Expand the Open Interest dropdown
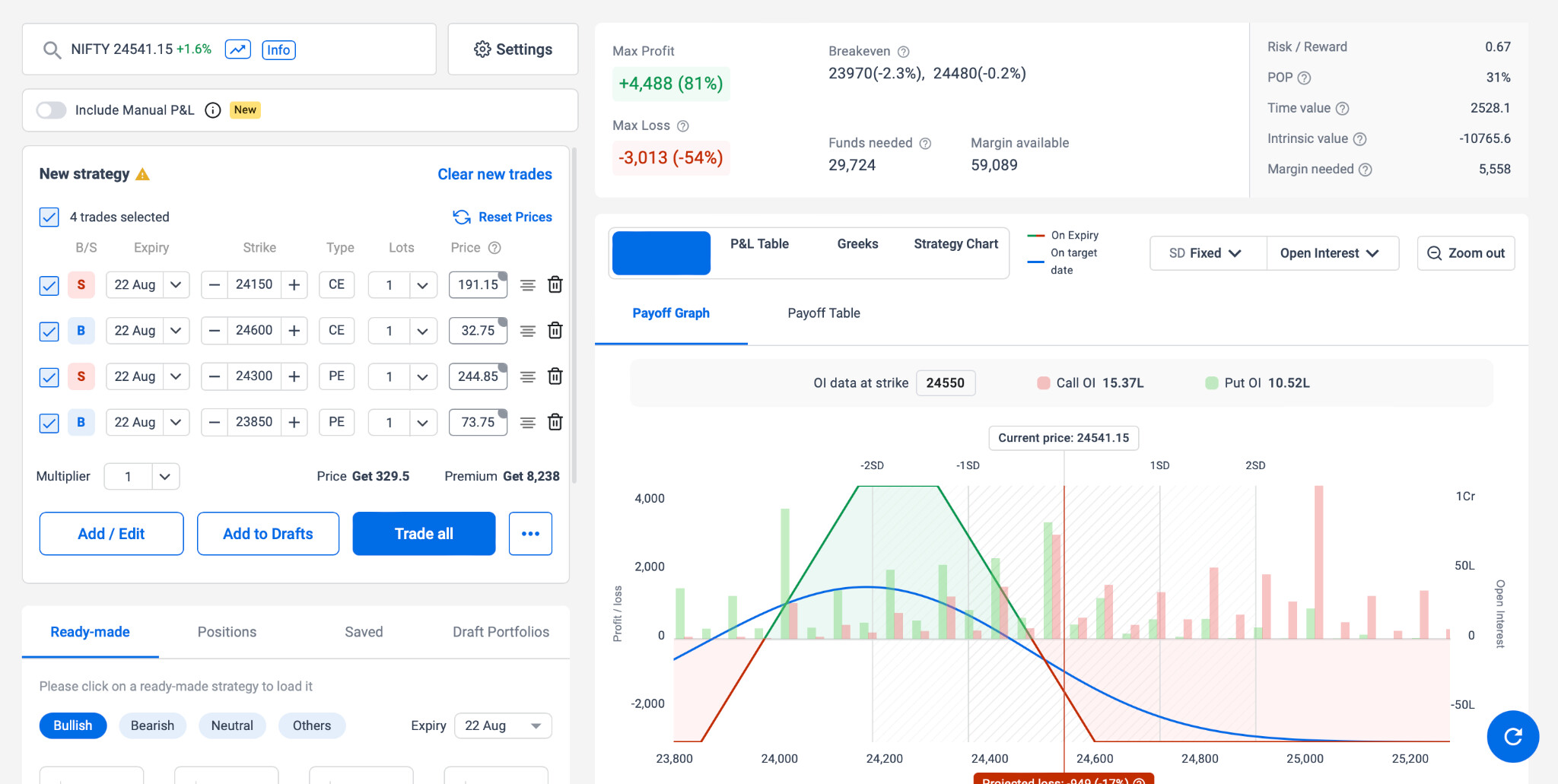The height and width of the screenshot is (784, 1558). (x=1330, y=253)
